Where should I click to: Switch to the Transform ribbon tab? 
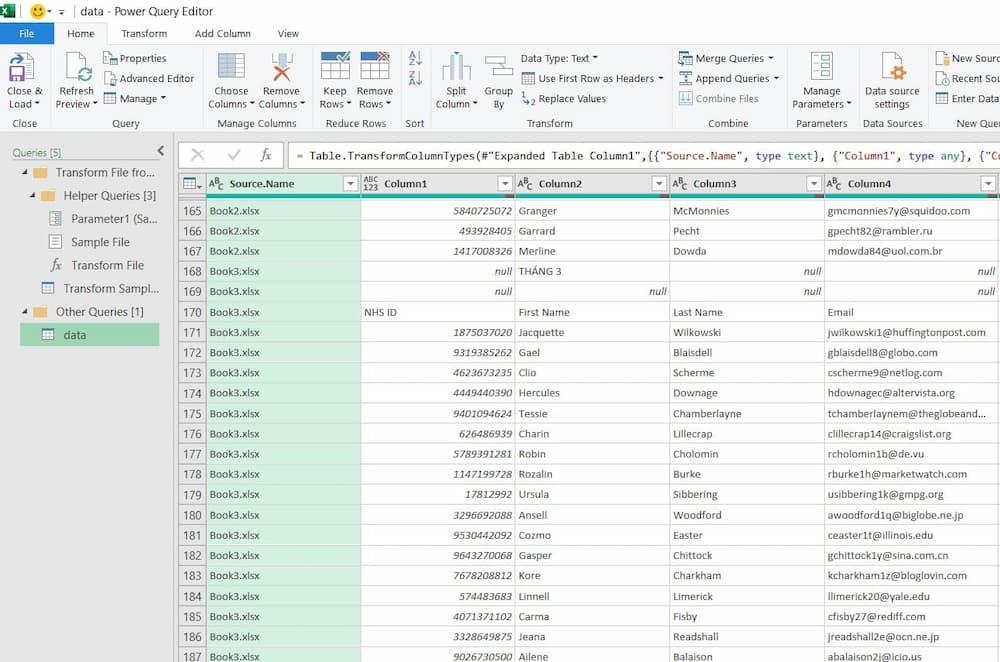tap(144, 33)
